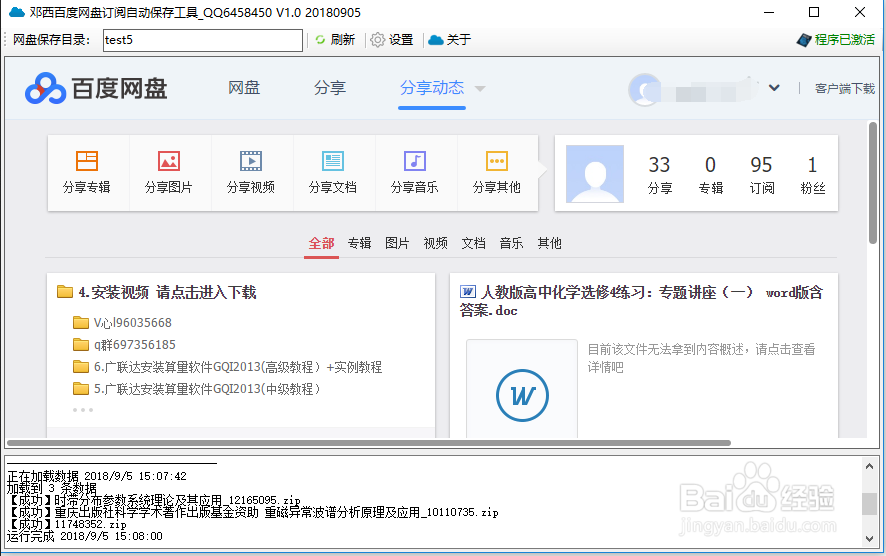The image size is (886, 556).
Task: Click the horizontal scrollbar thumb
Action: (x=368, y=443)
